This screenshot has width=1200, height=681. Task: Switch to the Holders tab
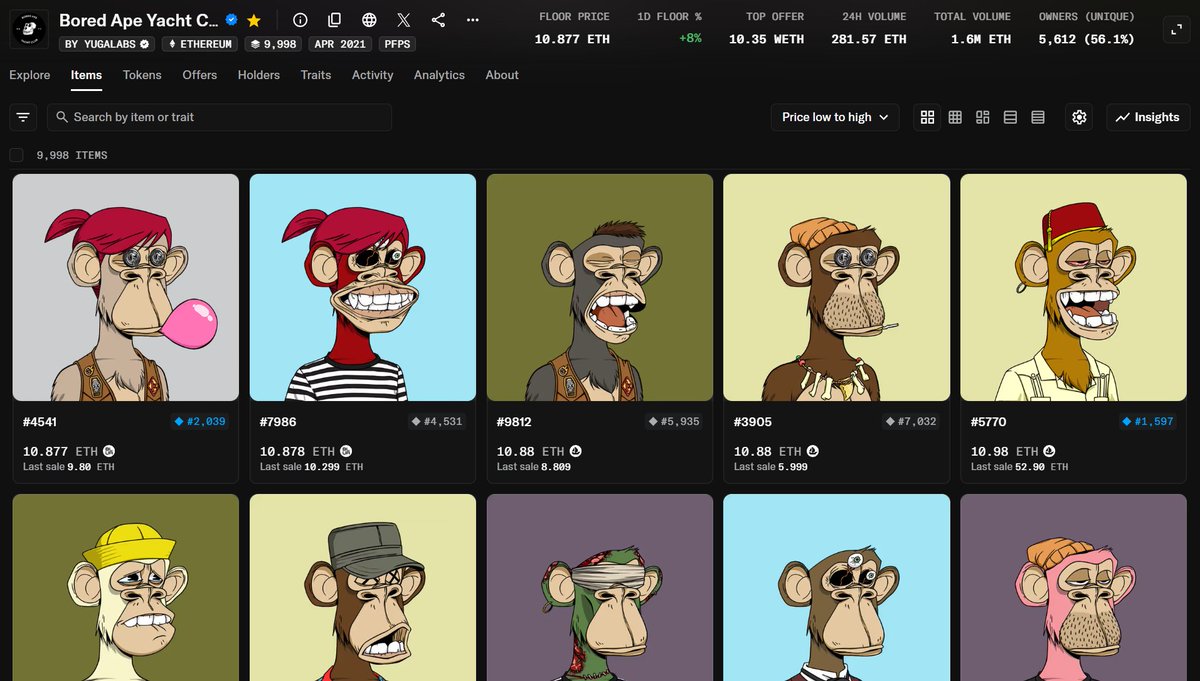(259, 75)
